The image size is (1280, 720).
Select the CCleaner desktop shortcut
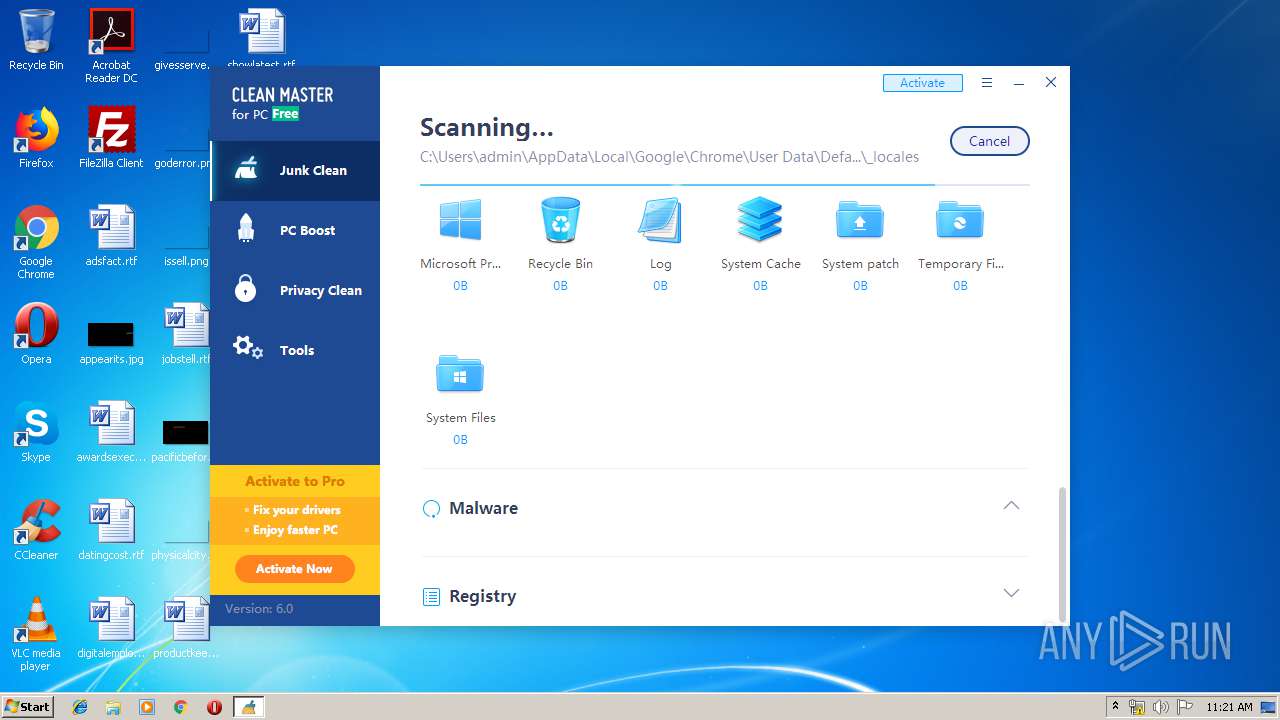pos(36,530)
